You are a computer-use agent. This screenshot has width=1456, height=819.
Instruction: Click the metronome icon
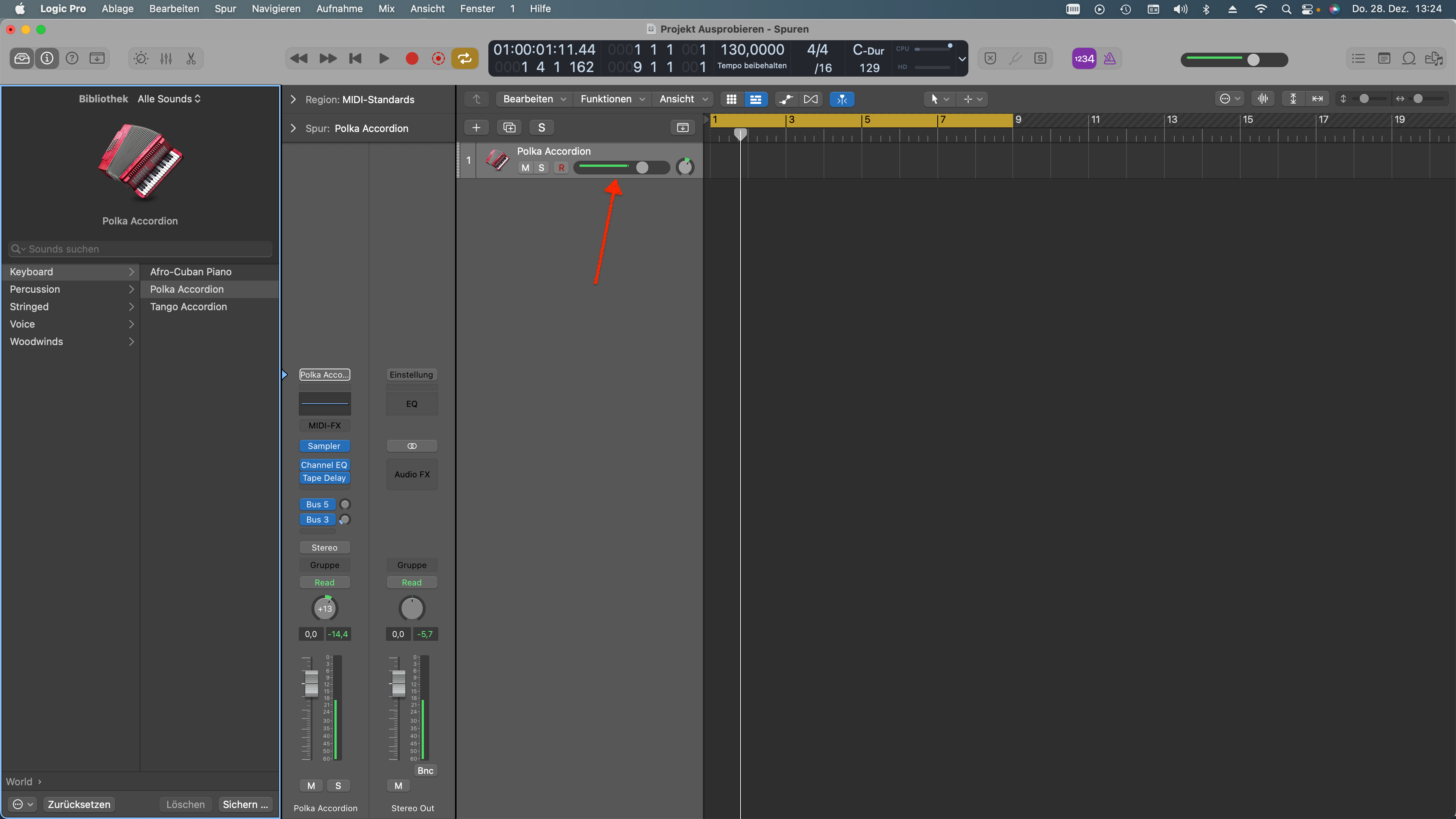[1109, 58]
